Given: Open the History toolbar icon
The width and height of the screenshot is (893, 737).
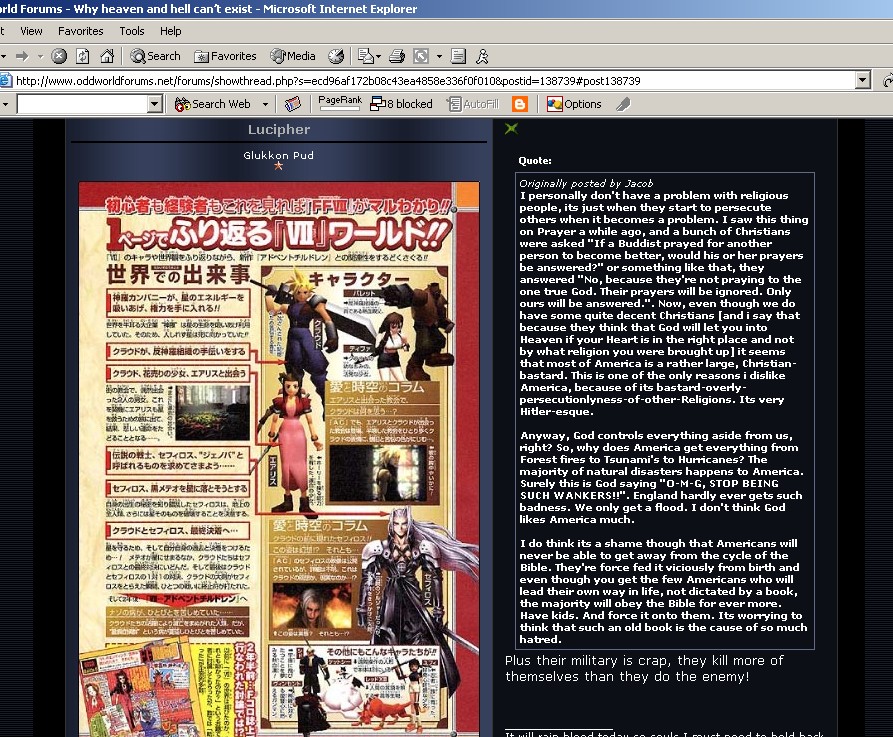Looking at the screenshot, I should 336,57.
